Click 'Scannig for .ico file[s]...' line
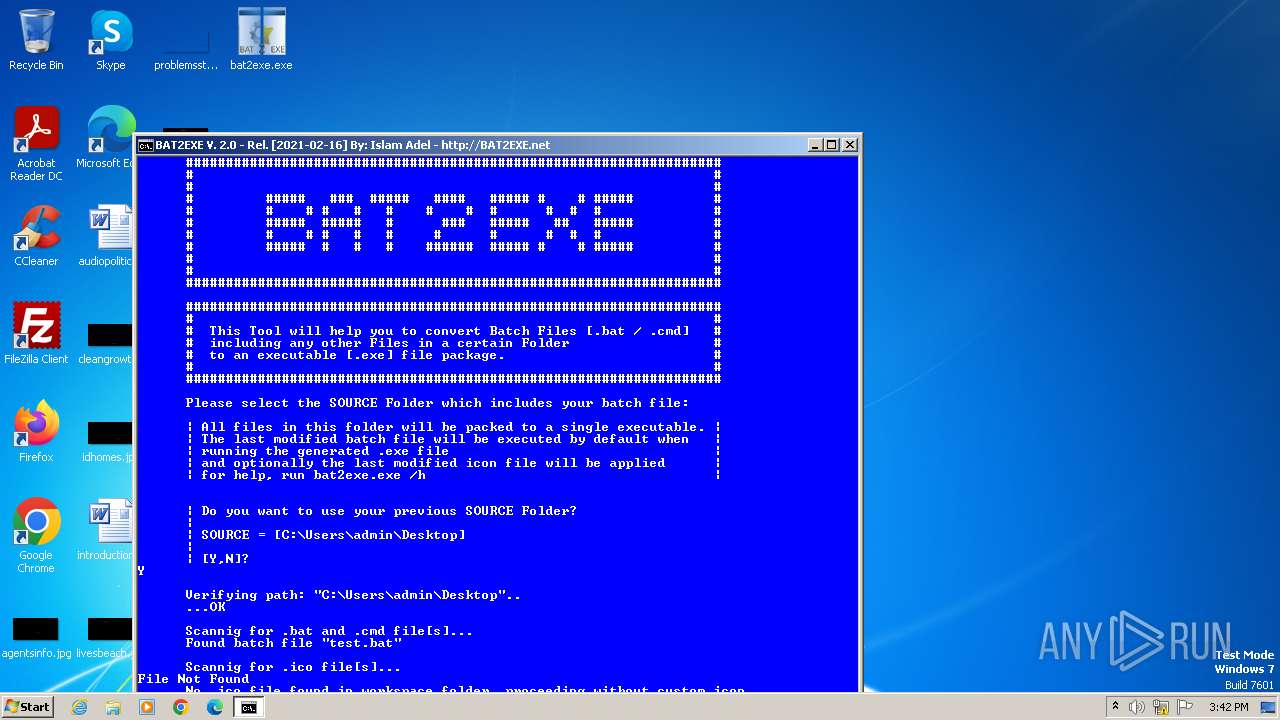Viewport: 1280px width, 720px height. 293,667
